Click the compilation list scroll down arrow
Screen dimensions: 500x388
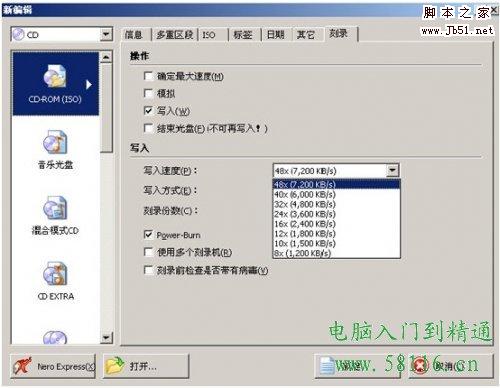(x=106, y=338)
